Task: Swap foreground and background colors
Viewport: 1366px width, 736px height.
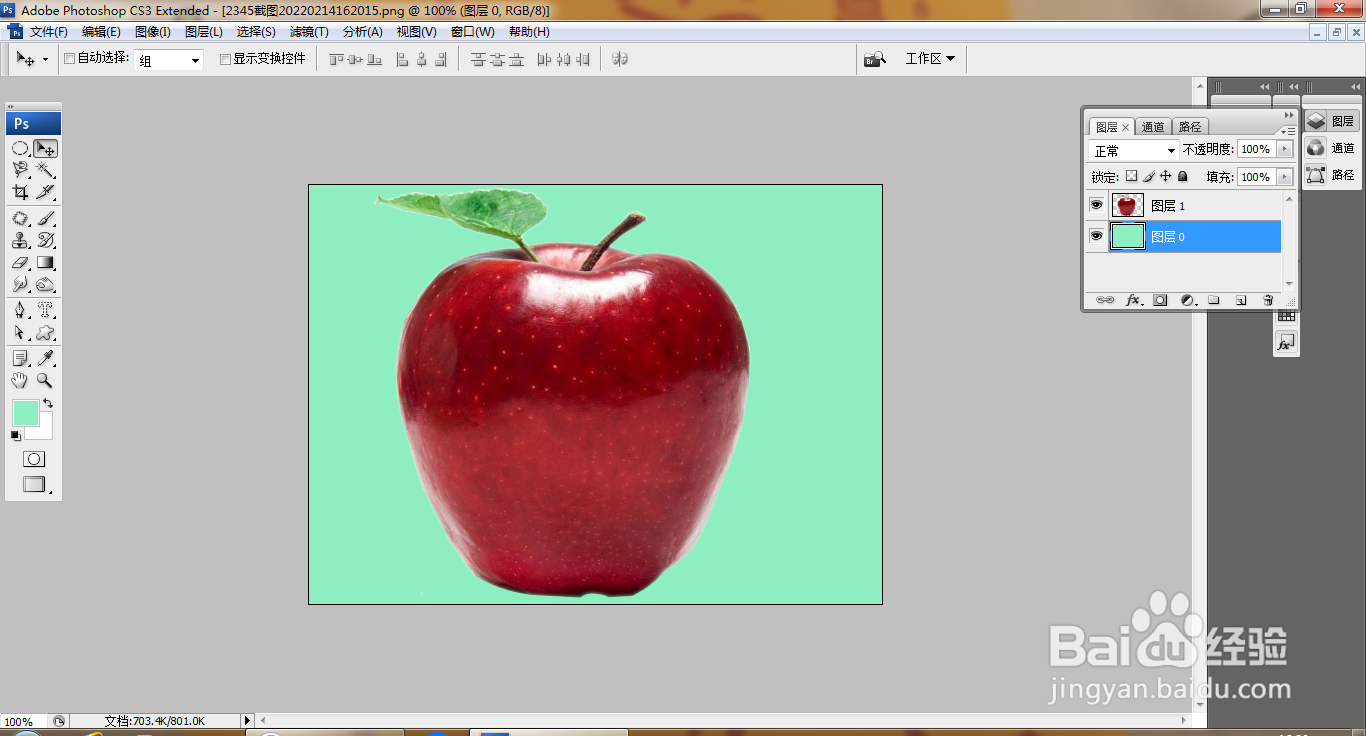Action: coord(47,404)
